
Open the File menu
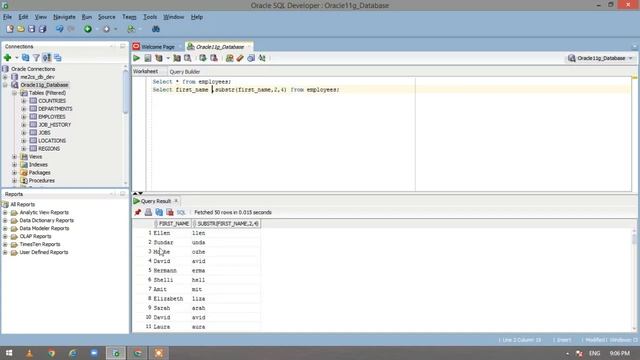pos(7,17)
